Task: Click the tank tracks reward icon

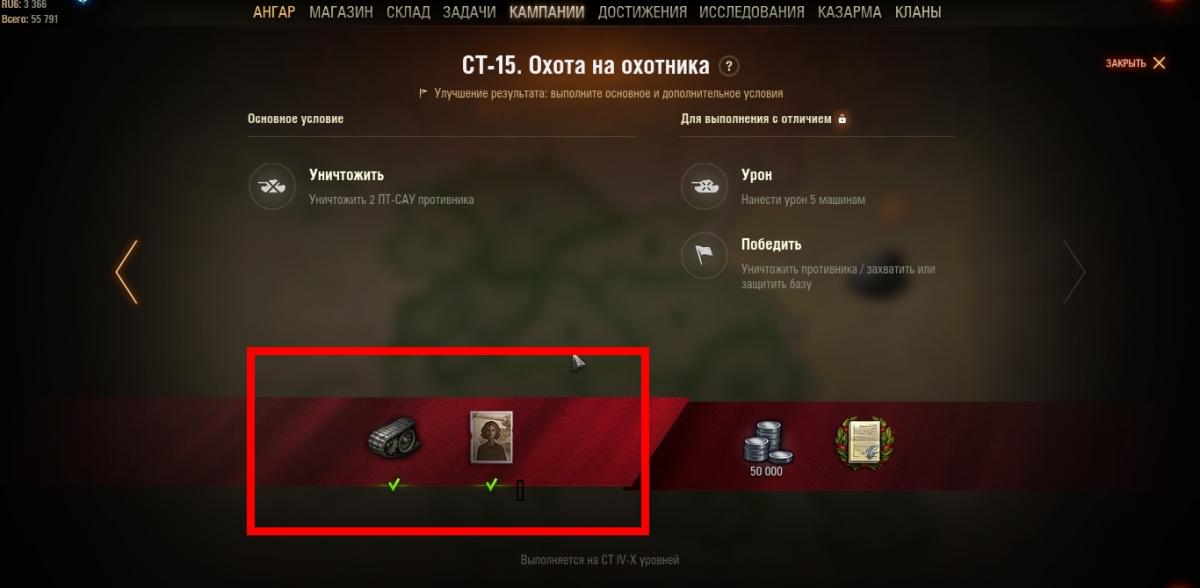Action: [394, 439]
